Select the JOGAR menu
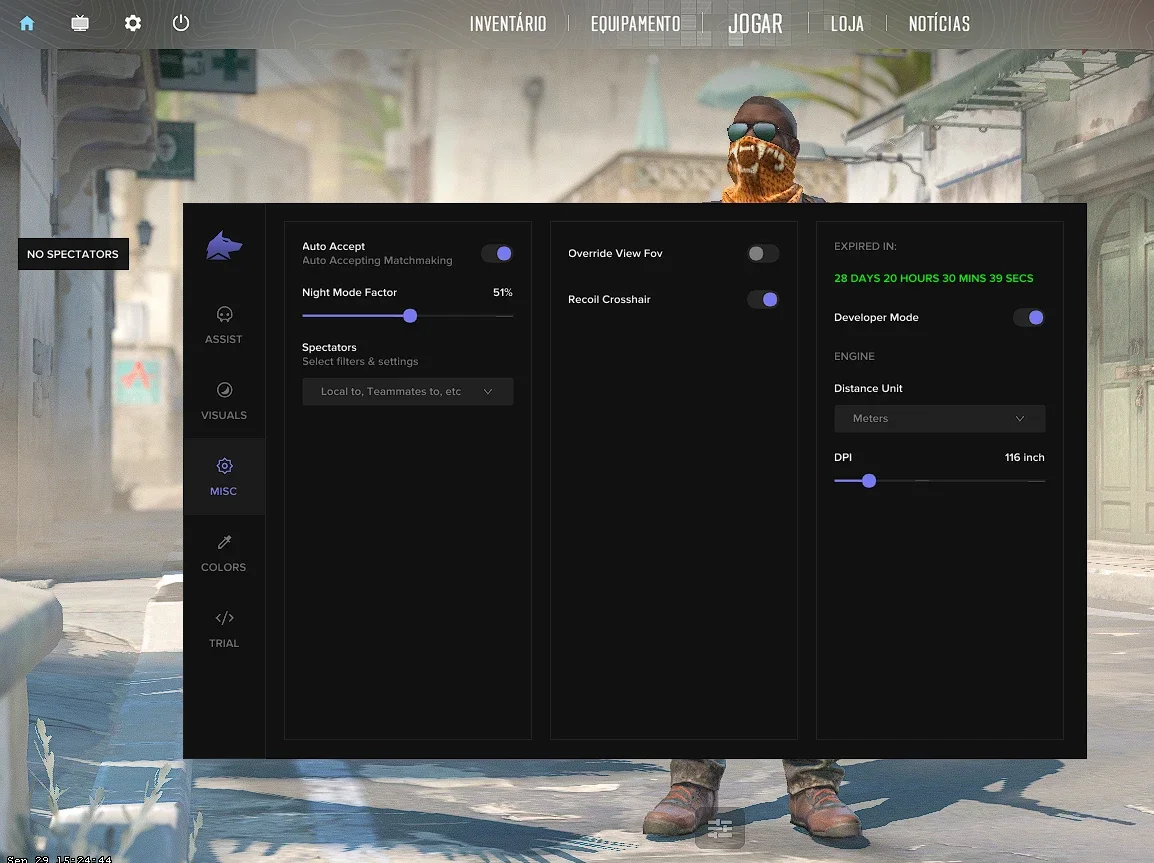The width and height of the screenshot is (1154, 863). (x=756, y=24)
